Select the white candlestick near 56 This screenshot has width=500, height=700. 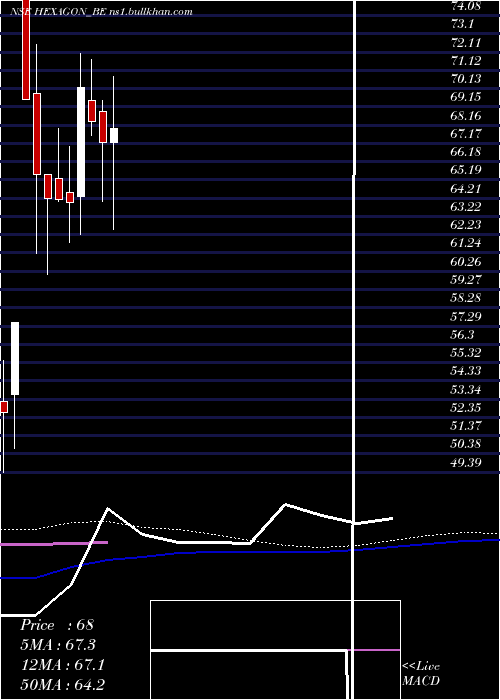point(15,358)
